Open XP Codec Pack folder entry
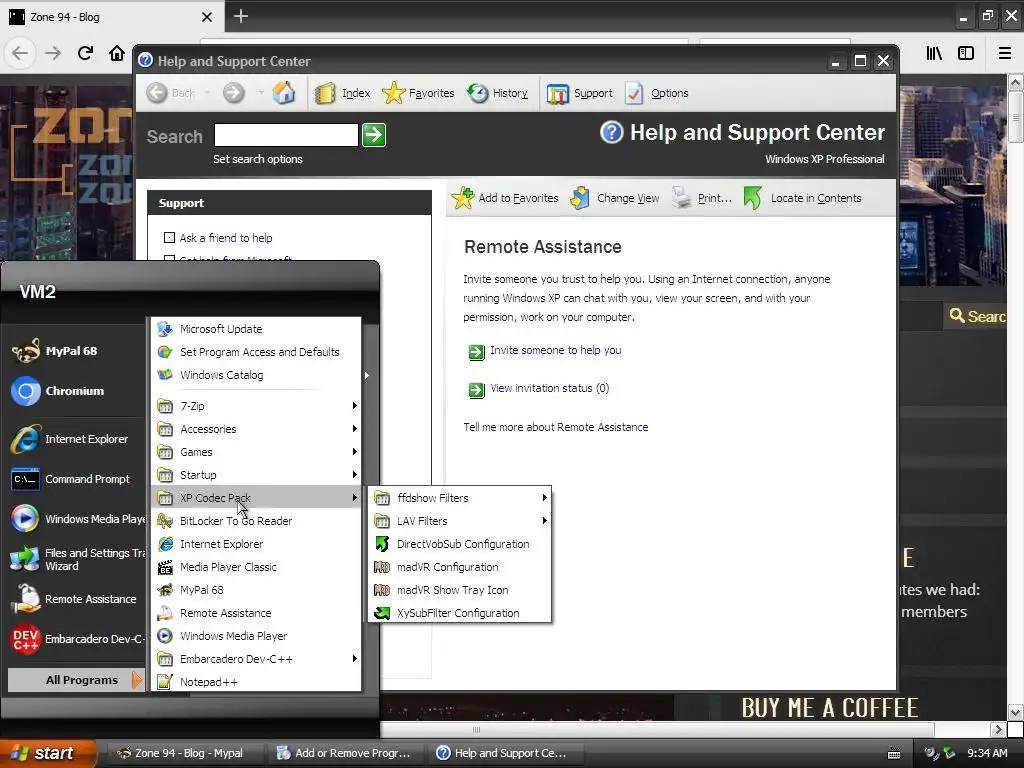The image size is (1024, 768). click(257, 498)
